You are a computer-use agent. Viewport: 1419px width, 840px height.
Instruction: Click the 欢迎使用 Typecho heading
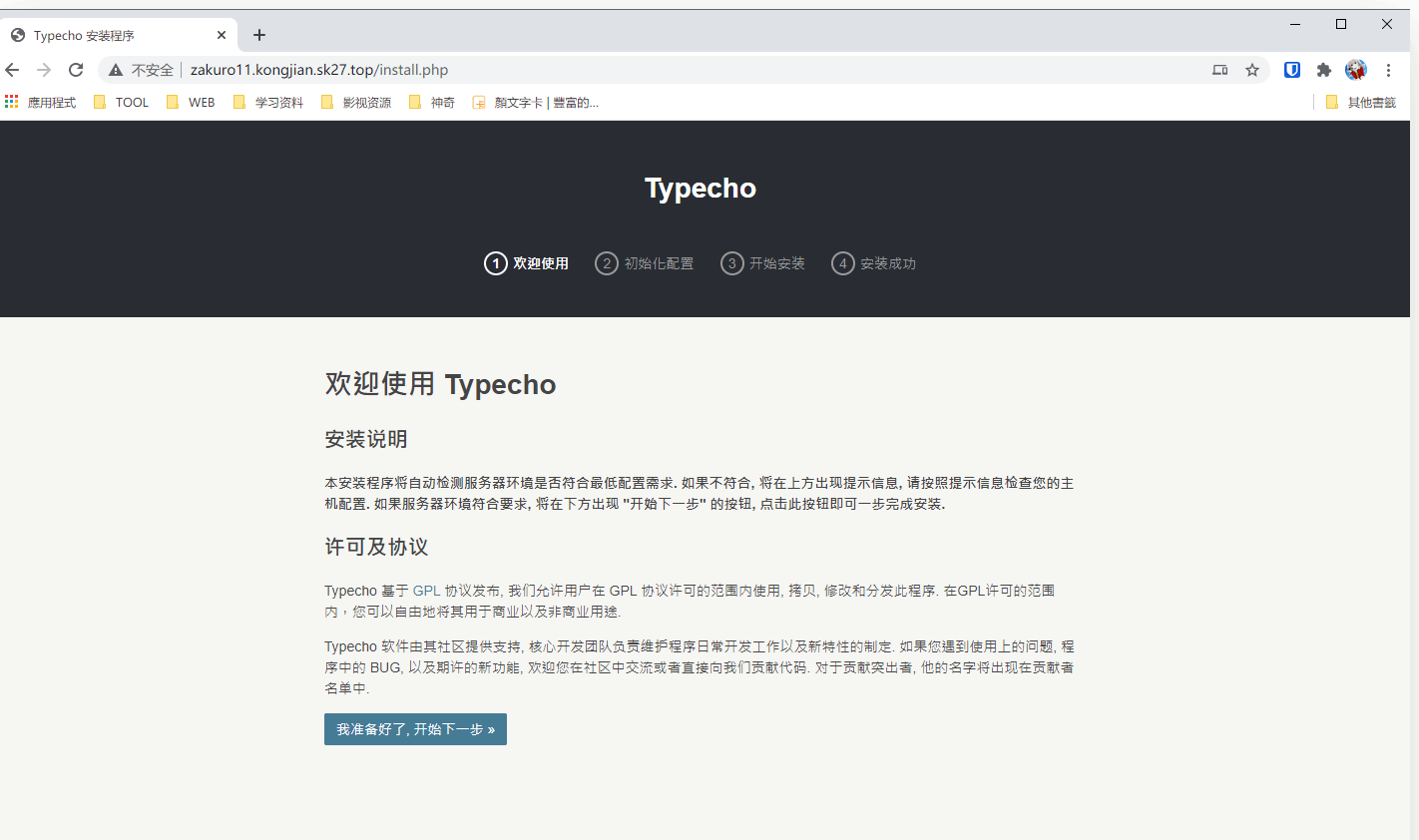[x=440, y=384]
